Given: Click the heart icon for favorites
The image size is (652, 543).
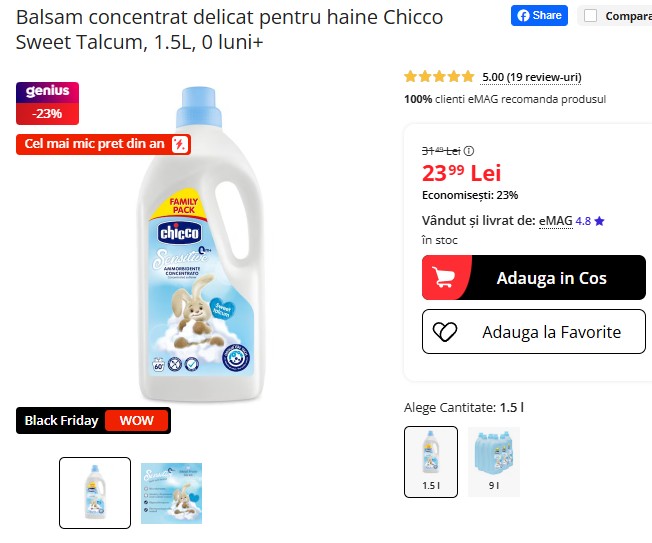Looking at the screenshot, I should click(x=445, y=332).
